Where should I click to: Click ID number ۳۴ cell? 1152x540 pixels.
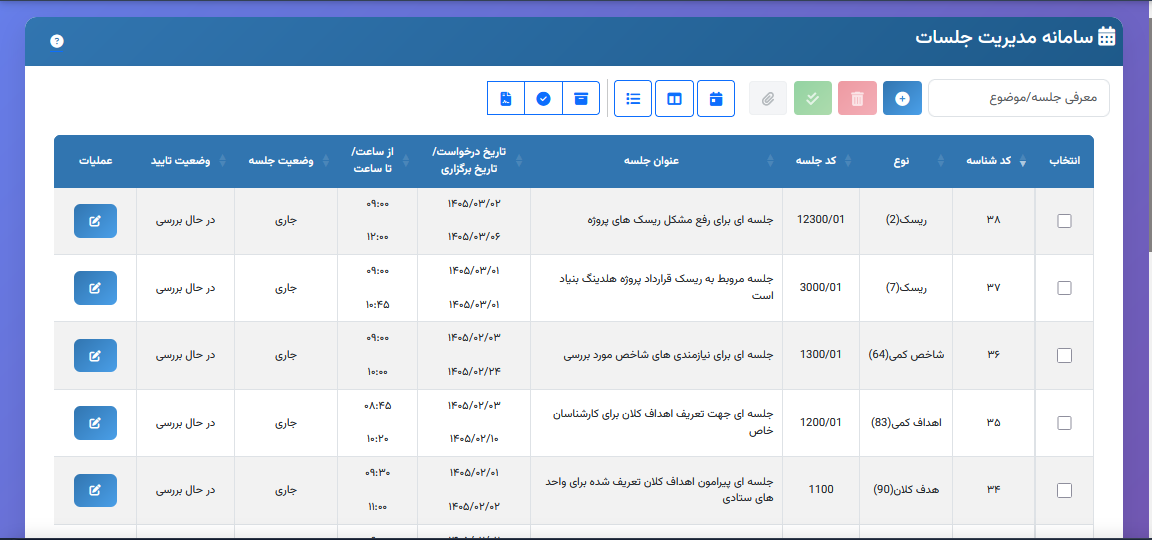tap(993, 491)
